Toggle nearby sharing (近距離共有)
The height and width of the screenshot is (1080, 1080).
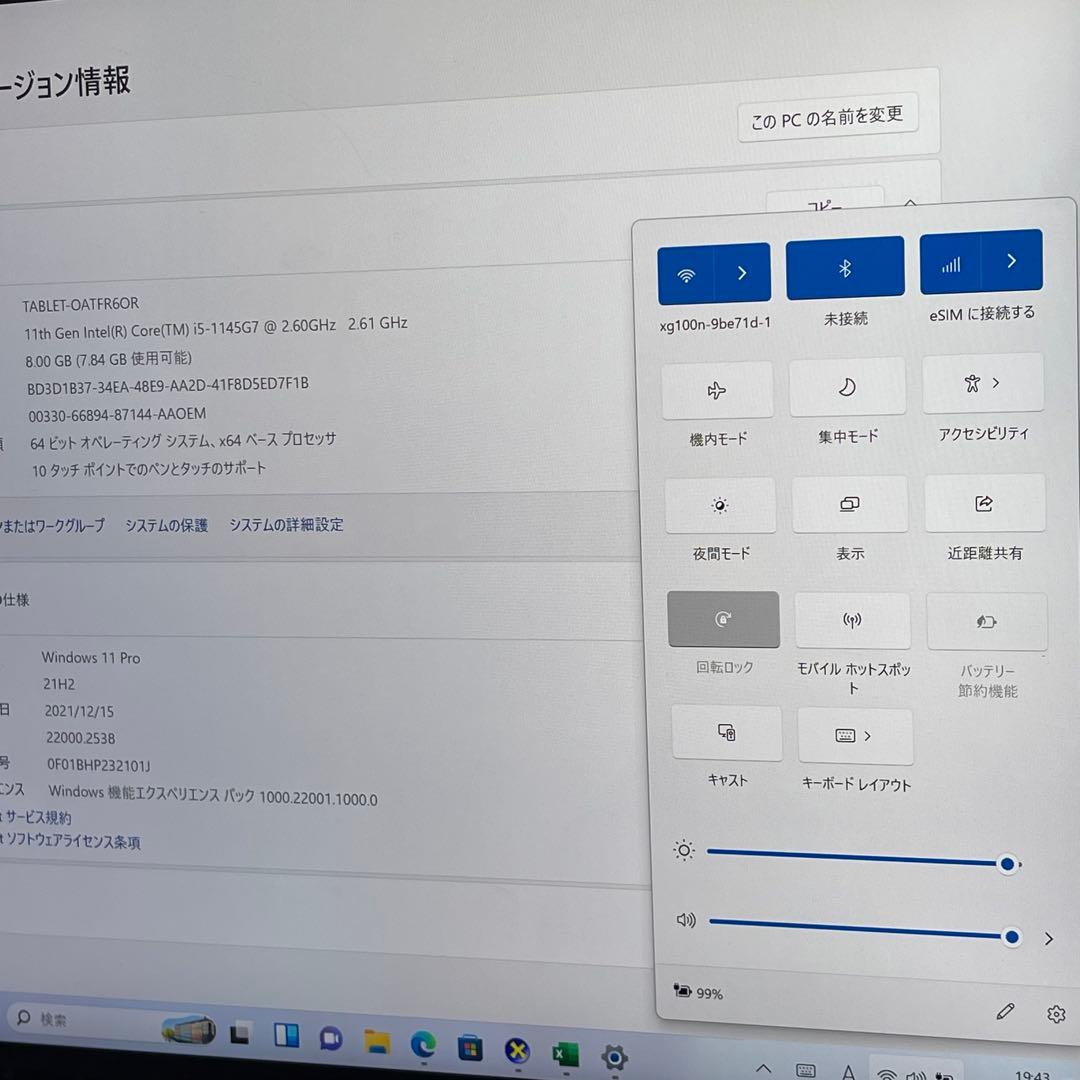click(985, 503)
